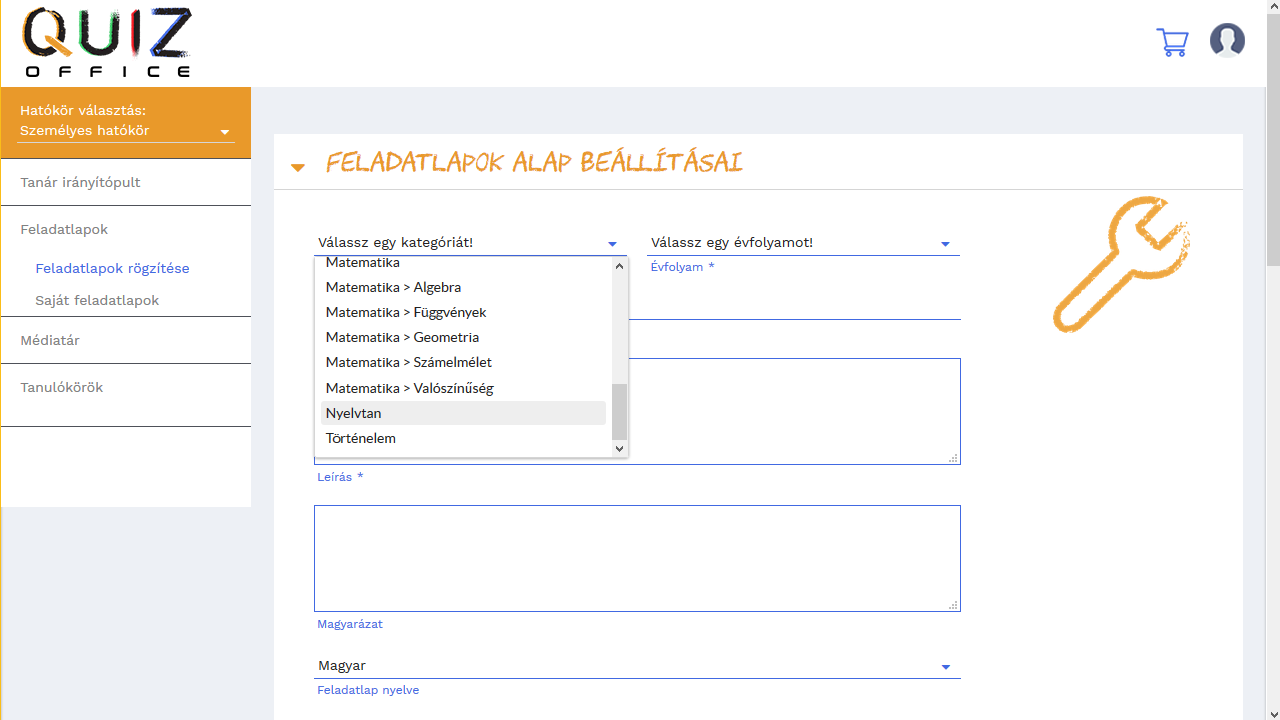Click the category list scrollbar thumb

(x=619, y=412)
